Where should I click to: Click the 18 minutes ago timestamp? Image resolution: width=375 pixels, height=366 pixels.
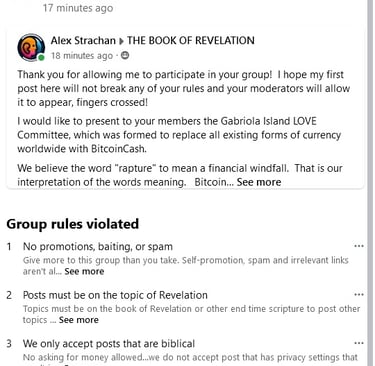[82, 56]
